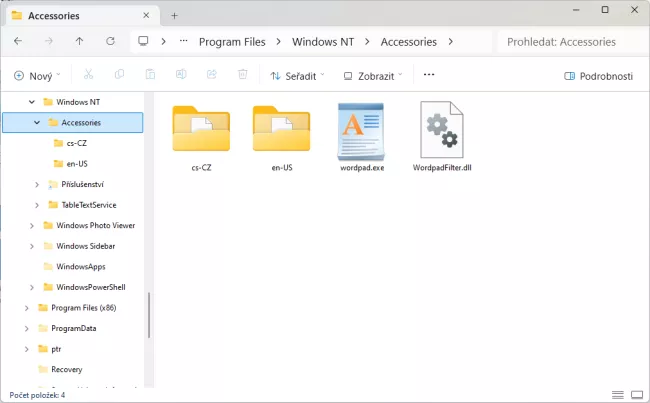
Task: Click the Rename icon in toolbar
Action: pos(181,75)
